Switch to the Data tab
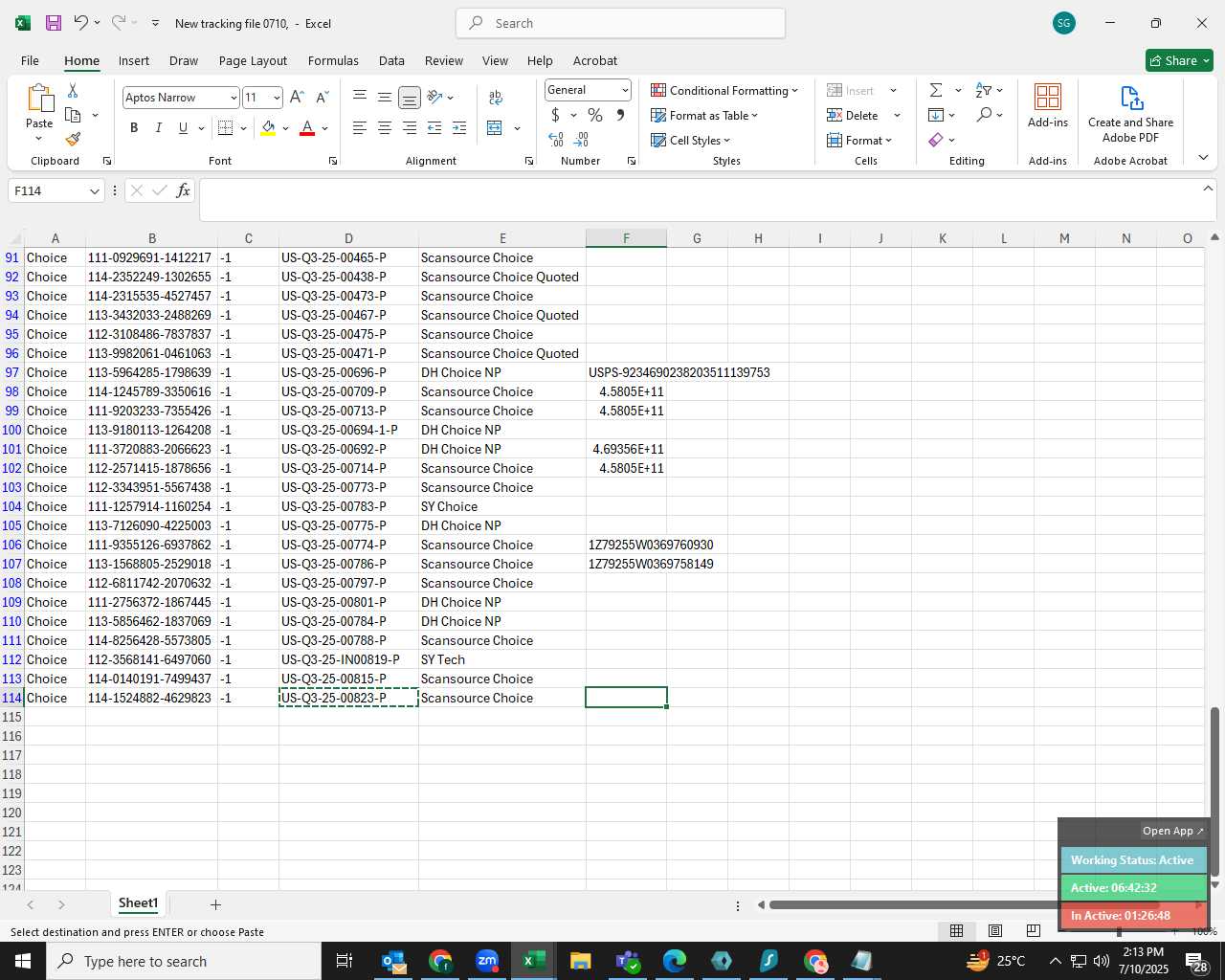 point(391,60)
